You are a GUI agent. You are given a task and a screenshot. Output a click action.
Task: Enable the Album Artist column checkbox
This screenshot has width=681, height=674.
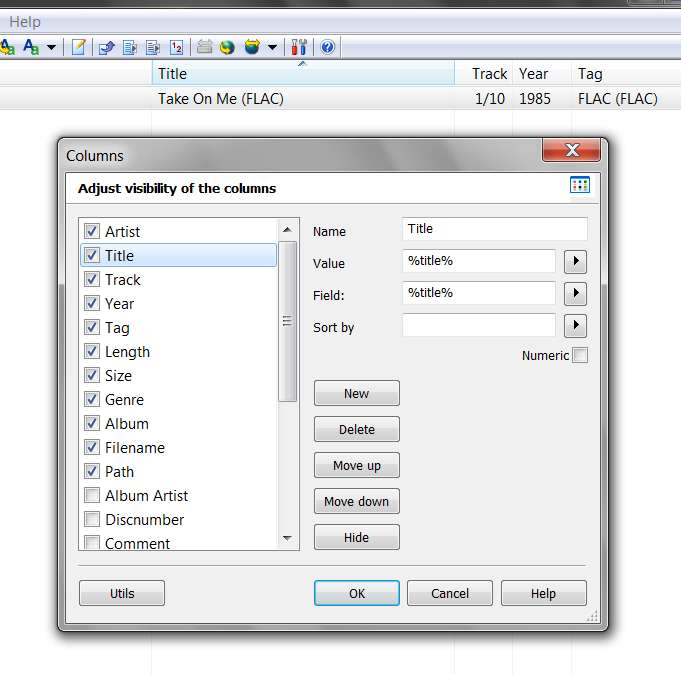click(92, 495)
